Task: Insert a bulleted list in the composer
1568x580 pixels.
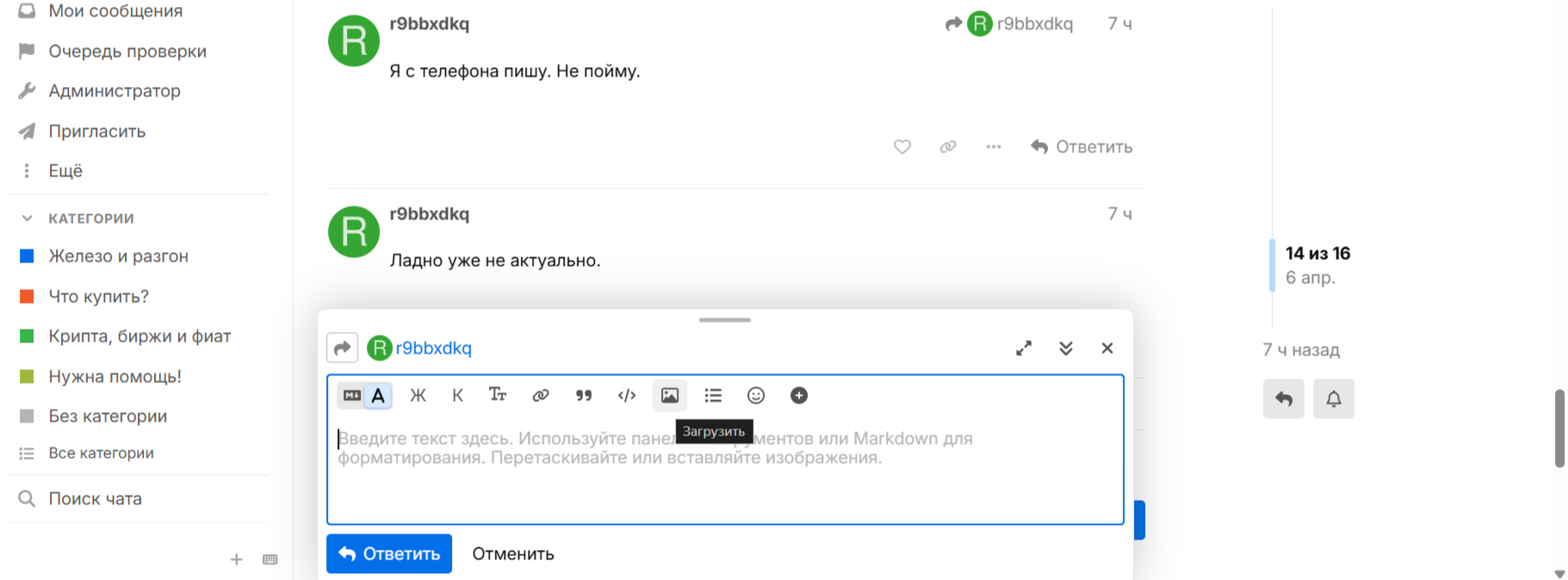Action: (x=713, y=396)
